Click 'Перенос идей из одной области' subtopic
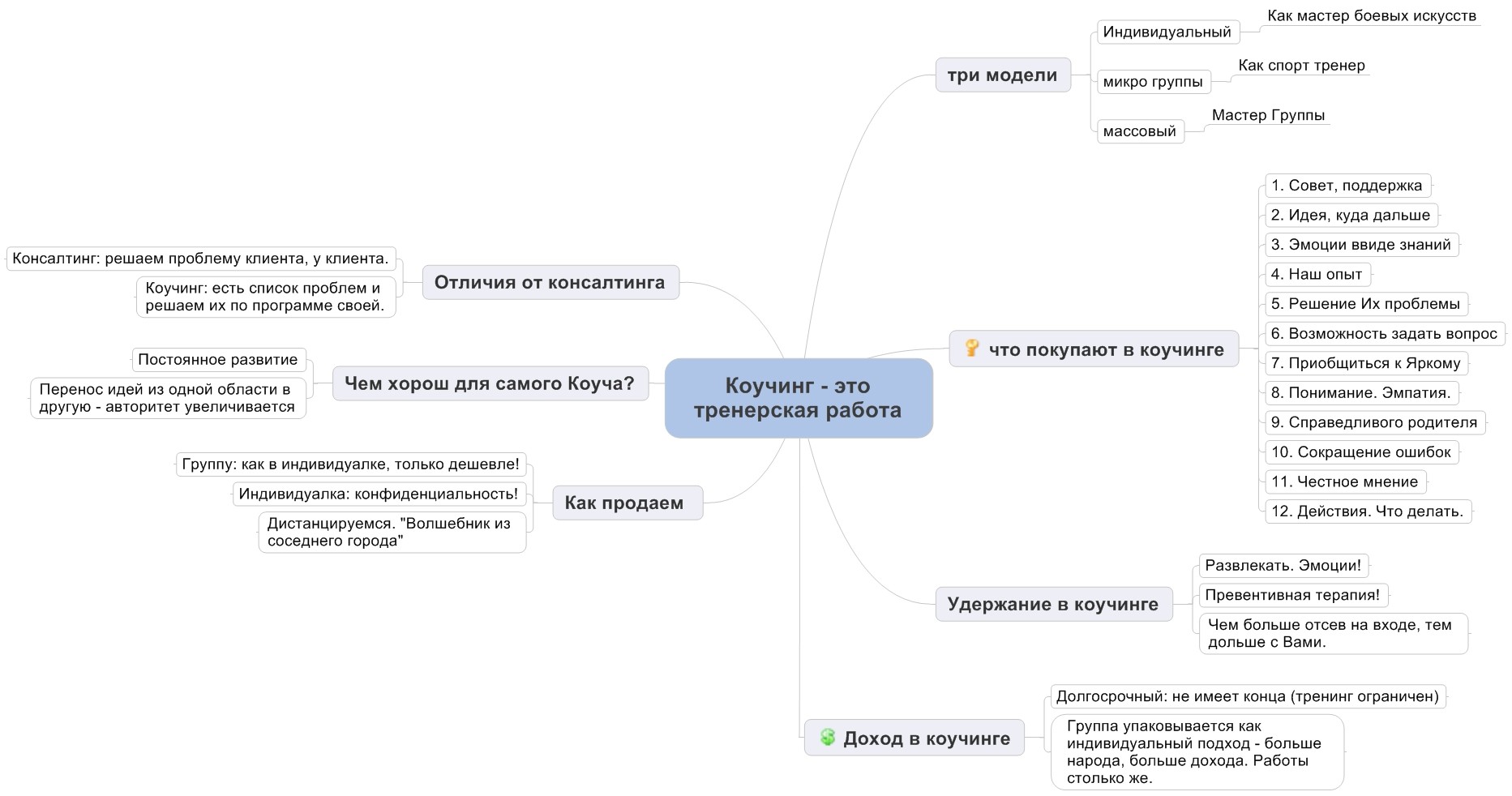Image resolution: width=1512 pixels, height=796 pixels. (168, 397)
